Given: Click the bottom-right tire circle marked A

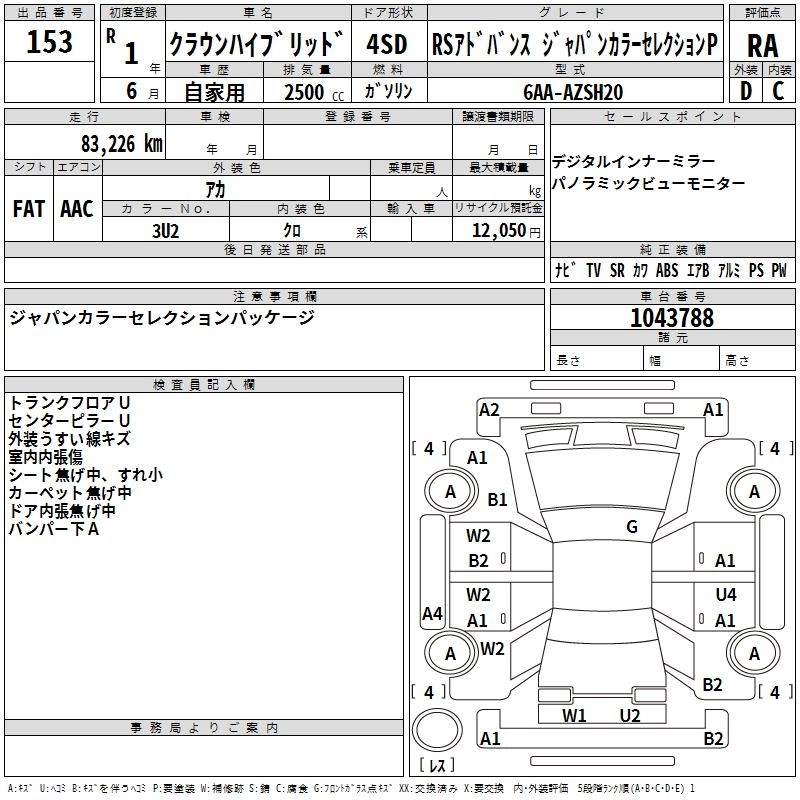Looking at the screenshot, I should 754,653.
